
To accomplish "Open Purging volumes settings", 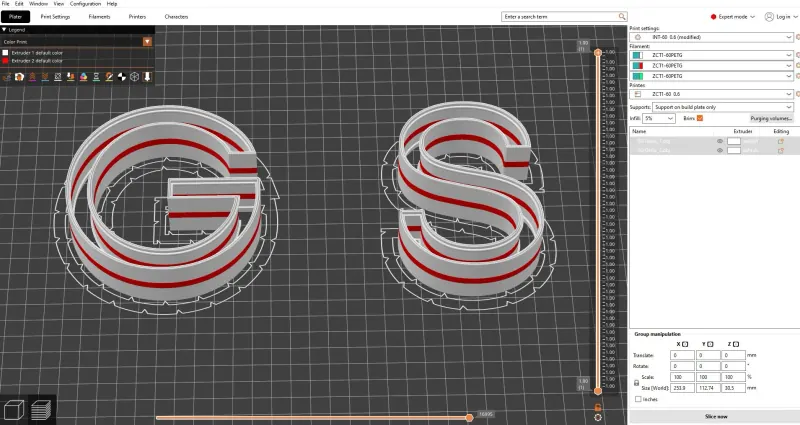I will [x=771, y=118].
